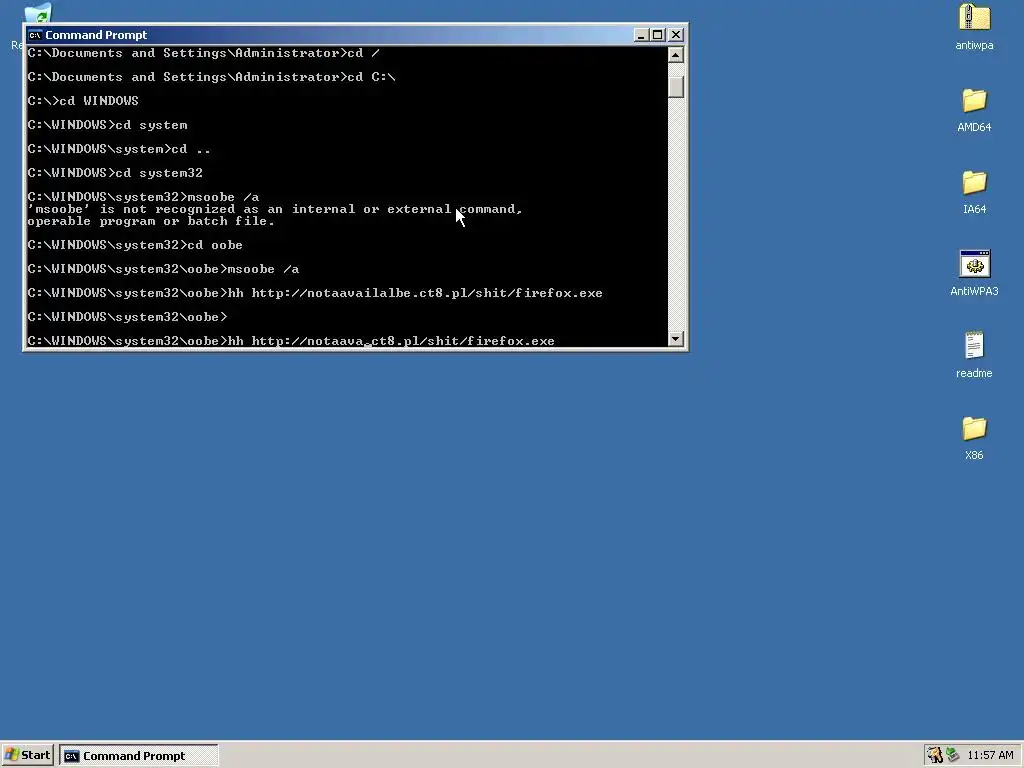Click the Start button
Viewport: 1024px width, 768px height.
click(27, 756)
